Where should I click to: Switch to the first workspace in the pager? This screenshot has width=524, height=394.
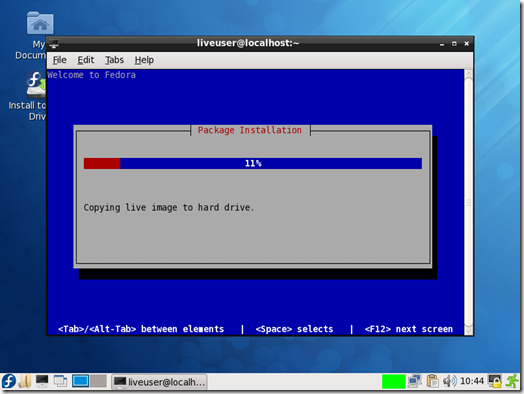(x=81, y=381)
